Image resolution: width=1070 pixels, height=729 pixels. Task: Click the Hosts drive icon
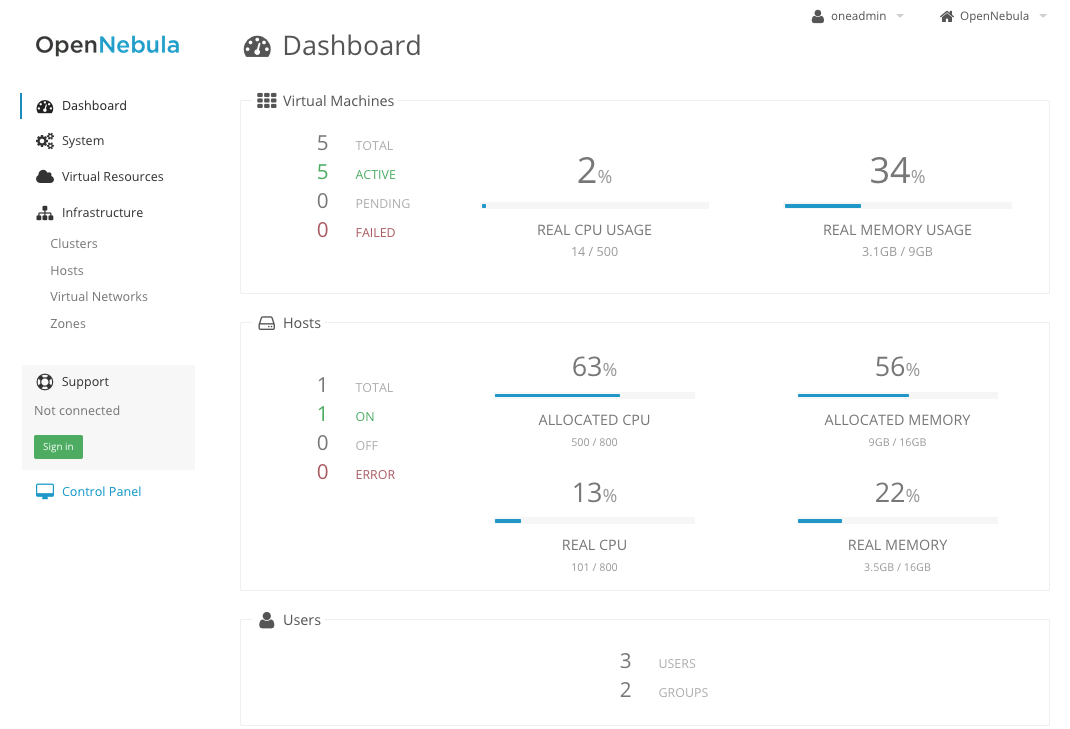coord(267,324)
